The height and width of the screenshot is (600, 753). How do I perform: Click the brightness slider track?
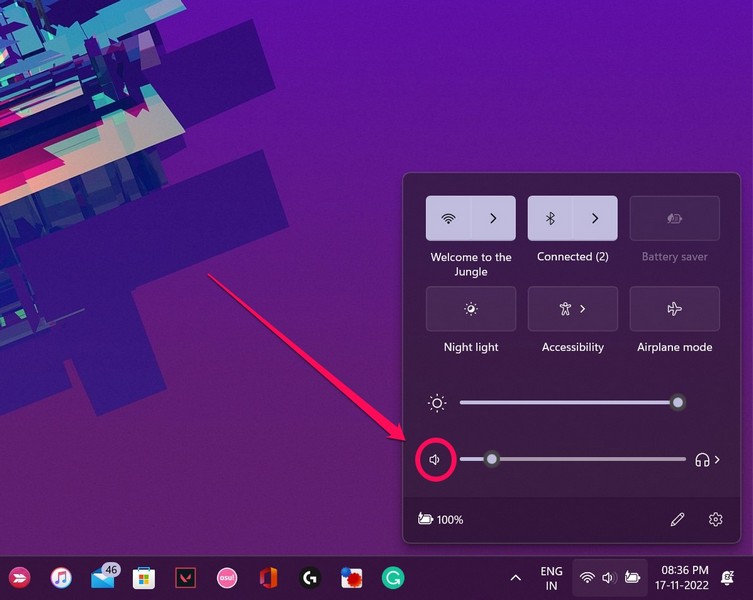pos(568,403)
